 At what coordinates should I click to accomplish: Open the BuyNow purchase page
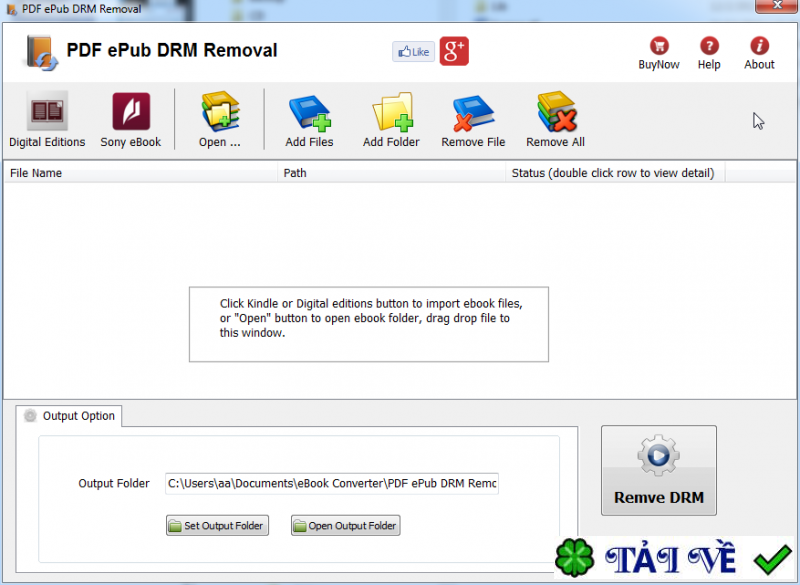pyautogui.click(x=658, y=53)
